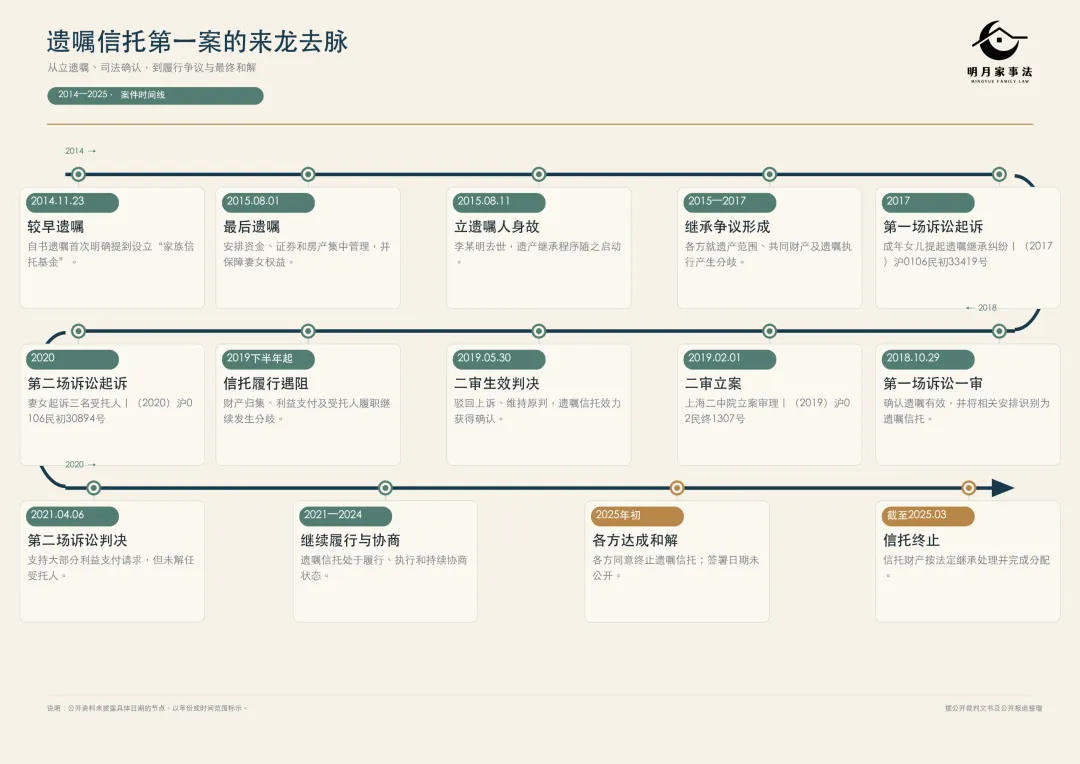Click the 2014—2025 案件时间线 pill
The image size is (1080, 764).
(155, 95)
